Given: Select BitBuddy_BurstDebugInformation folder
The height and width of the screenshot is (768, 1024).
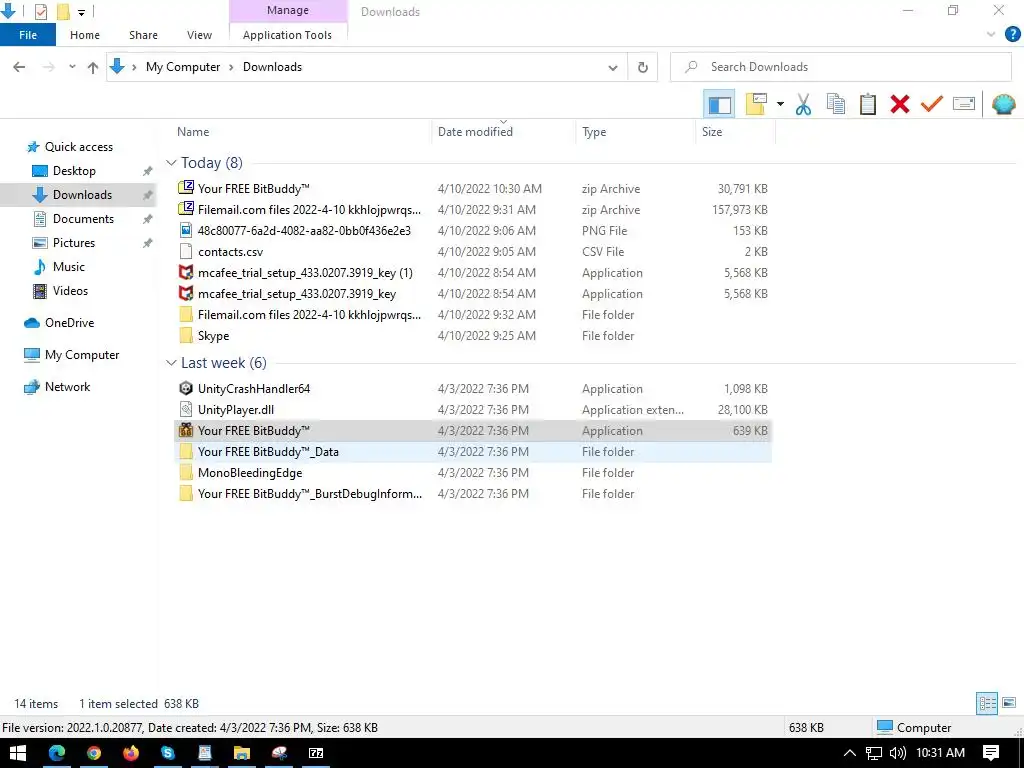Looking at the screenshot, I should [x=473, y=494].
